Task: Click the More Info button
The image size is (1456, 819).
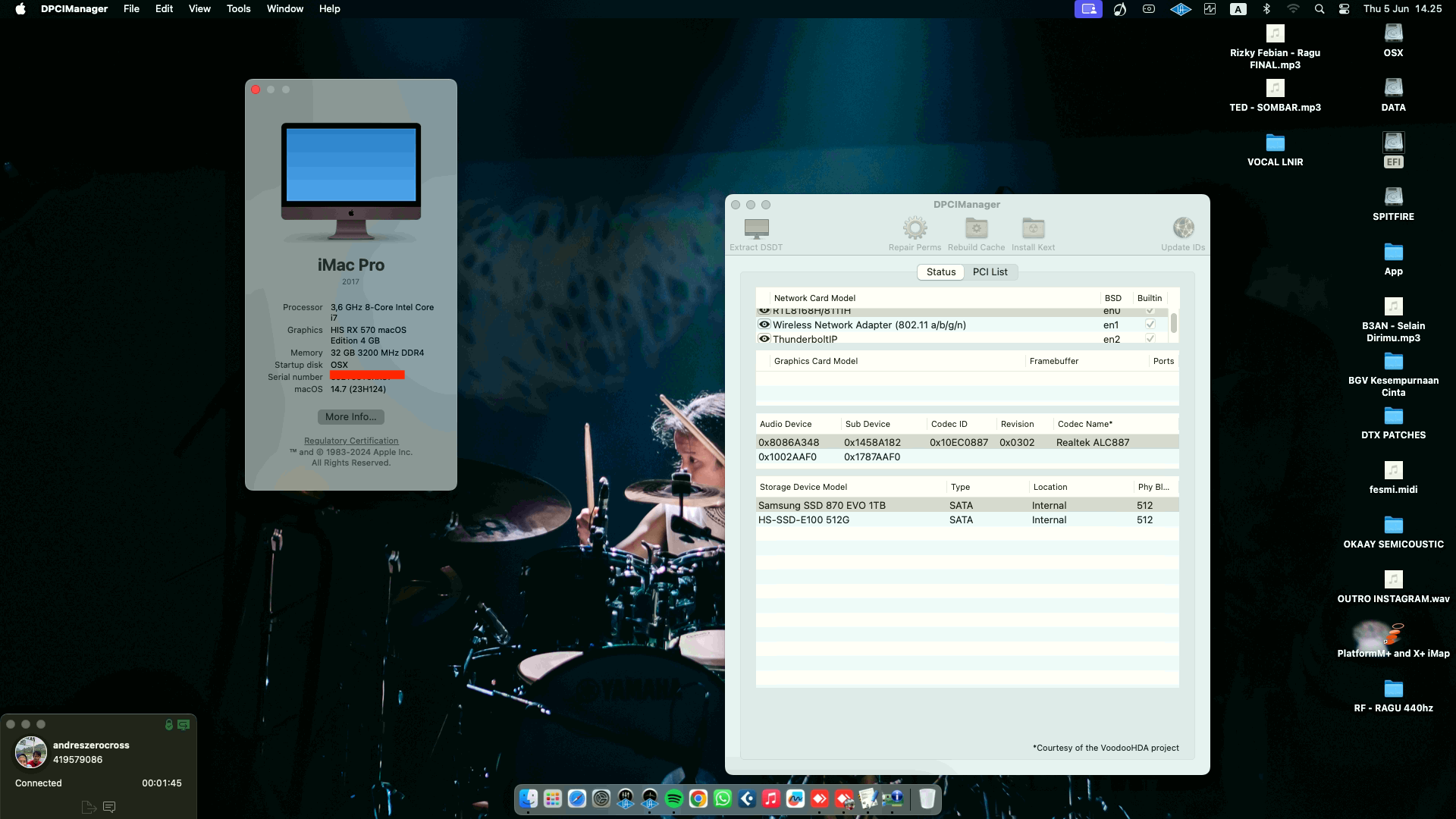Action: [x=350, y=416]
